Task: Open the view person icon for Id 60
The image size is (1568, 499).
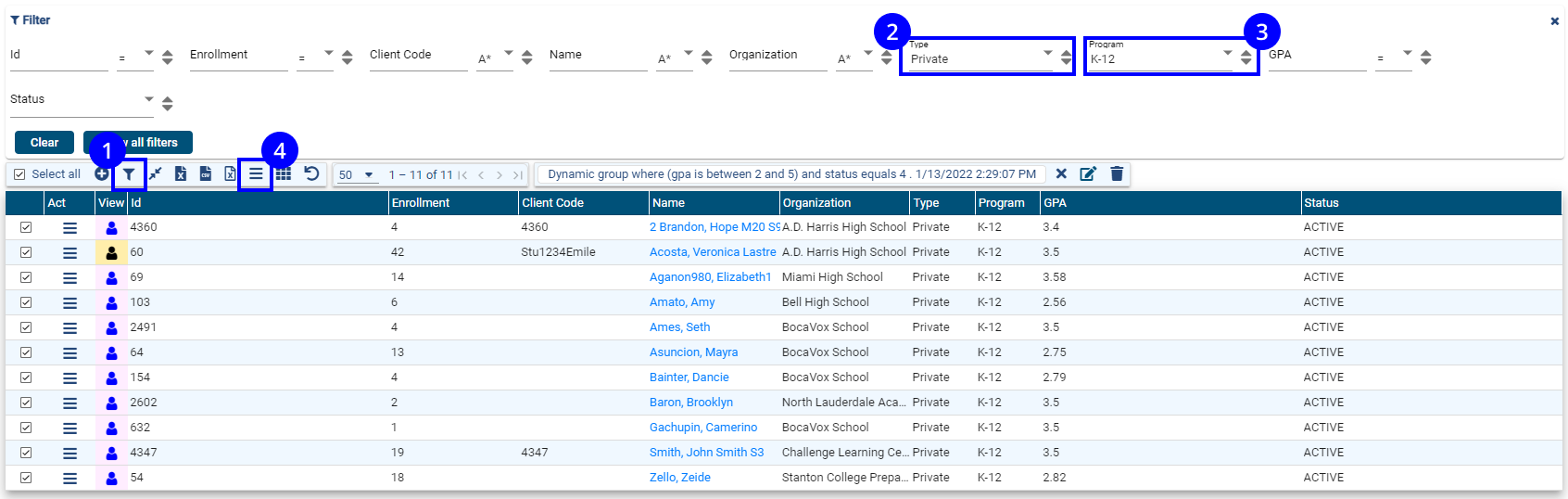Action: 111,252
